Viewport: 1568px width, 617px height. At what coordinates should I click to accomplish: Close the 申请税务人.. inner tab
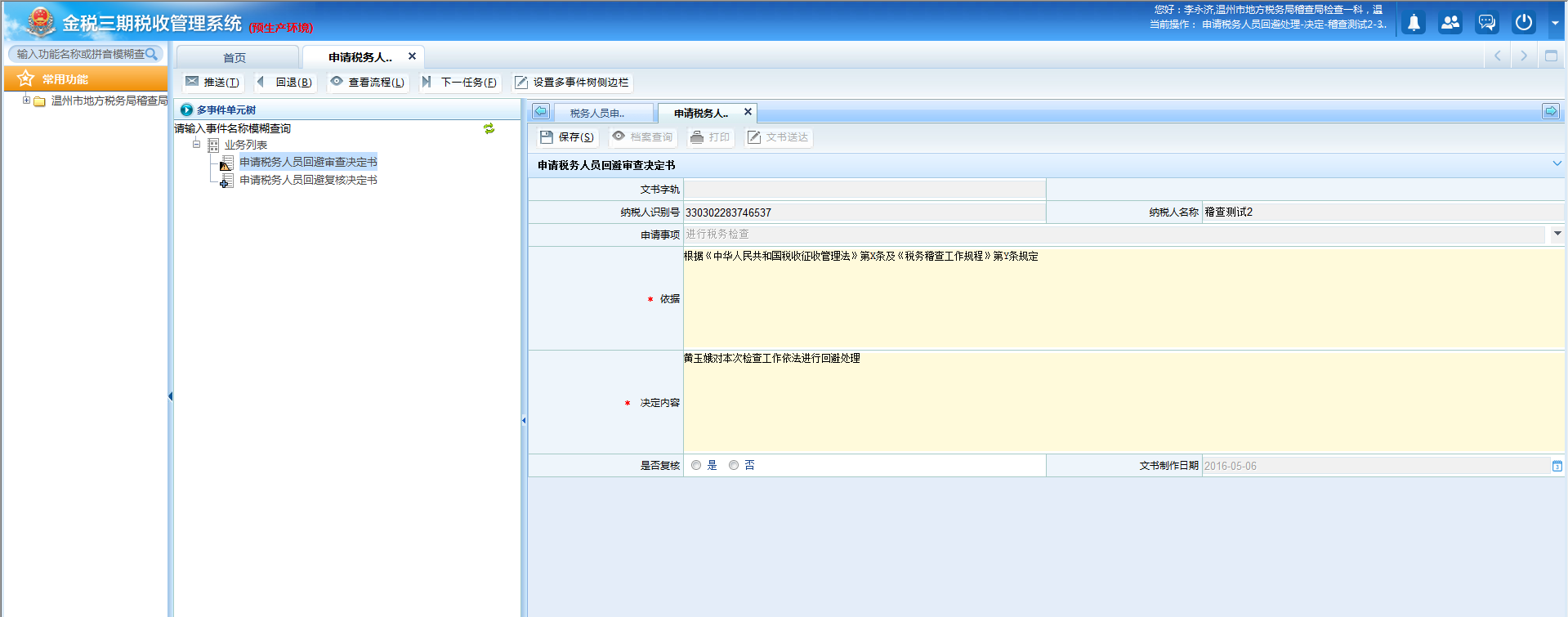click(x=748, y=112)
